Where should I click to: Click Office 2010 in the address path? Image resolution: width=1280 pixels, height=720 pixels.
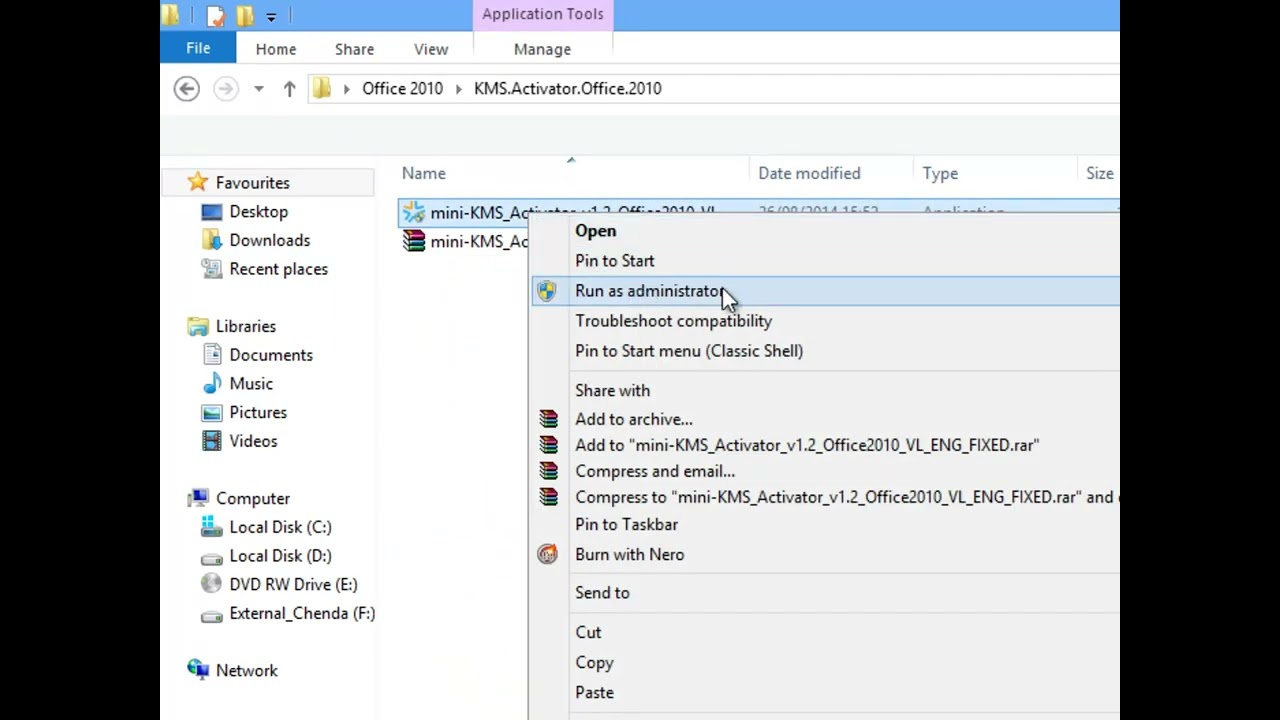coord(402,89)
